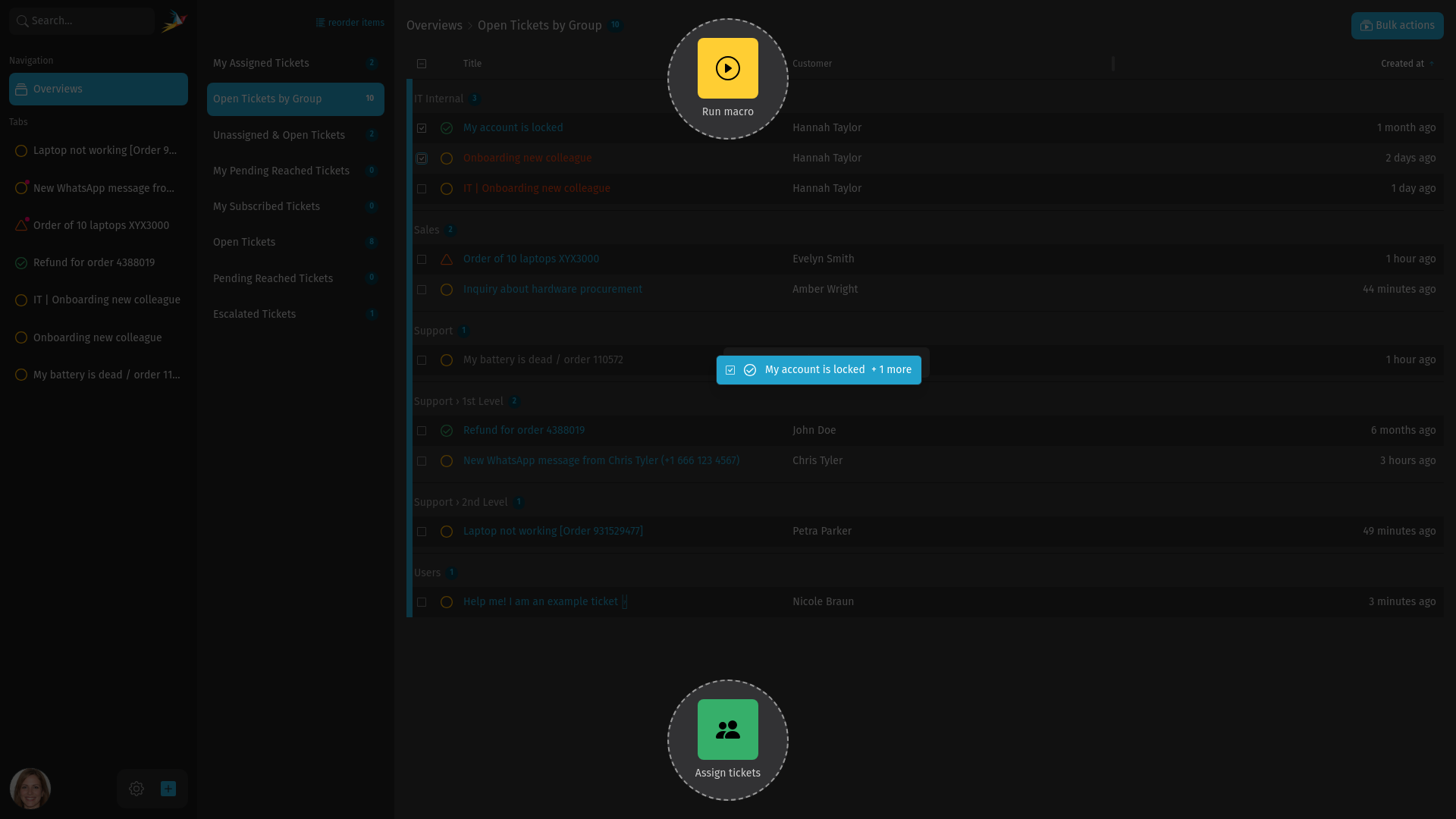Open the Overviews breadcrumb link
This screenshot has width=1456, height=819.
(434, 25)
